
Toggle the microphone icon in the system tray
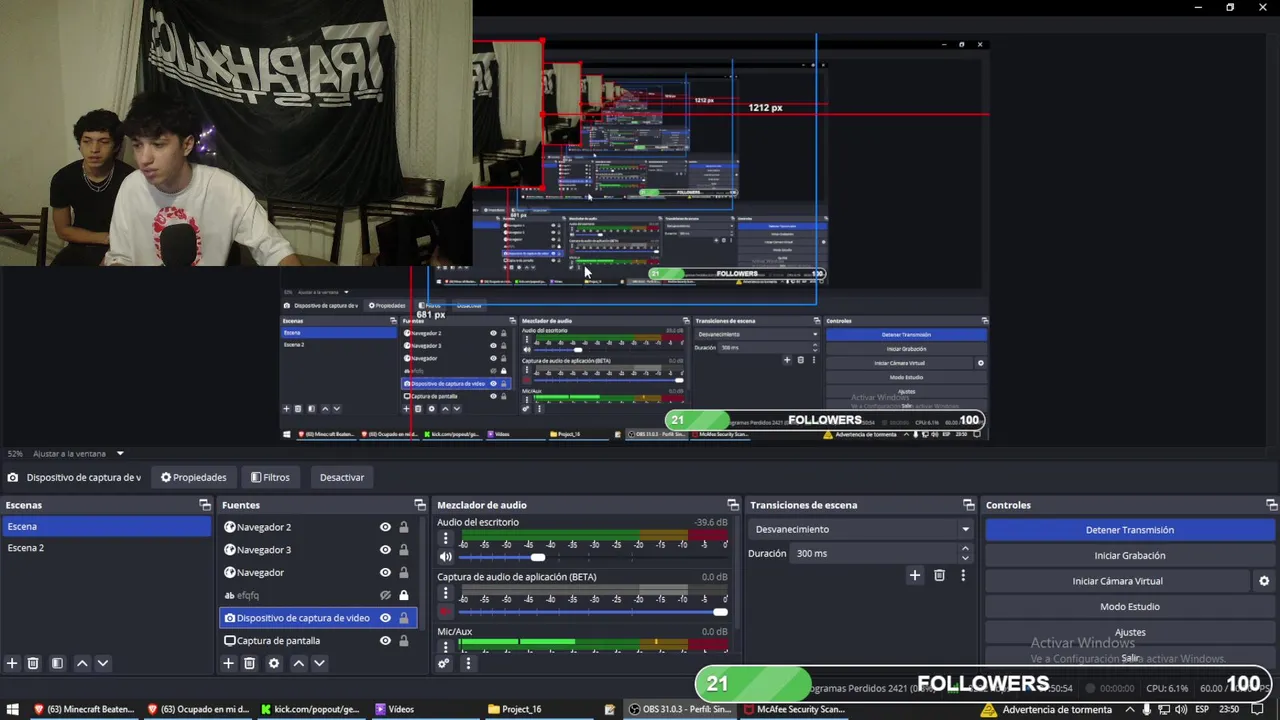pos(1146,709)
